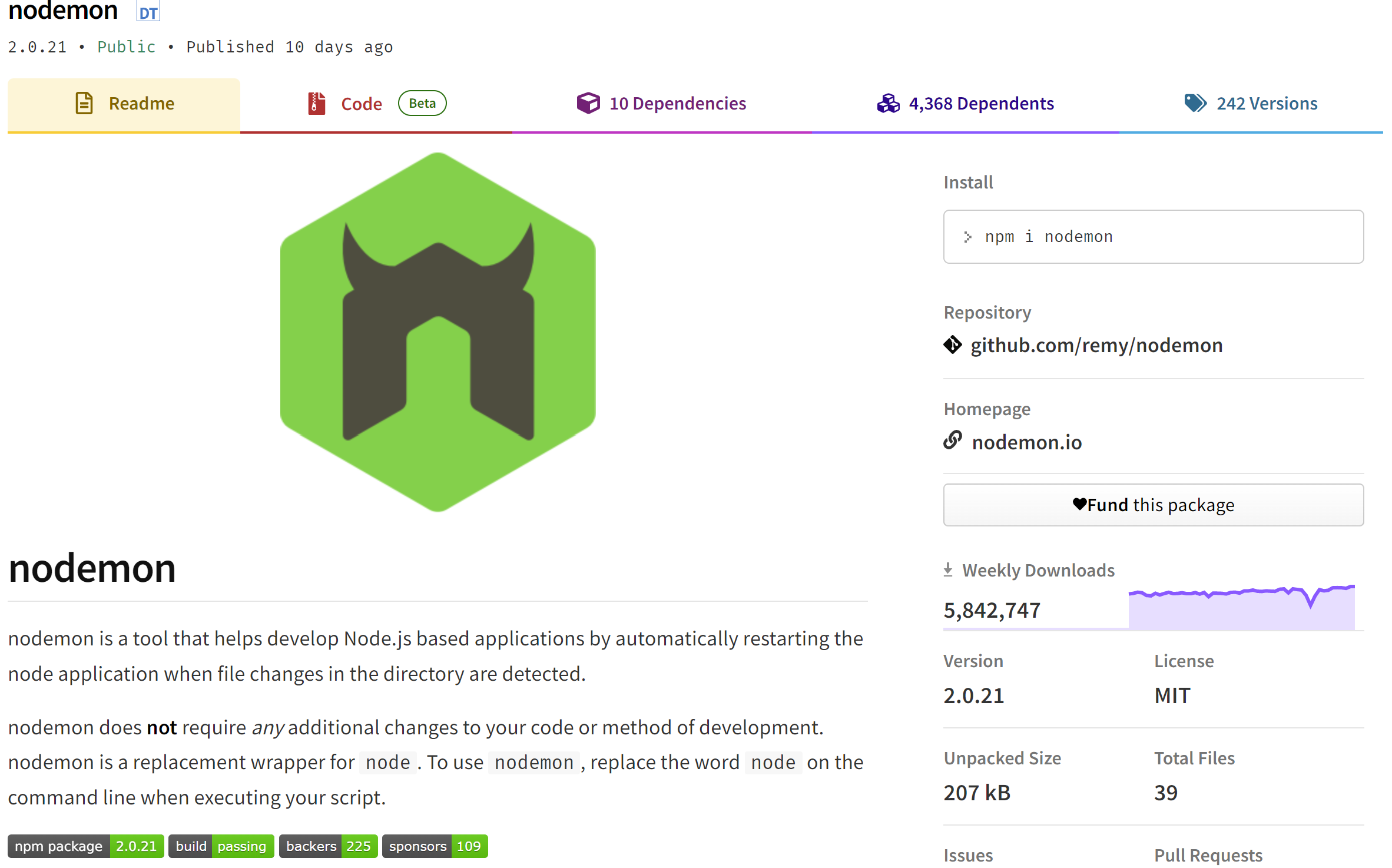Click the sponsors 109 badge
The image size is (1392, 868).
[435, 846]
